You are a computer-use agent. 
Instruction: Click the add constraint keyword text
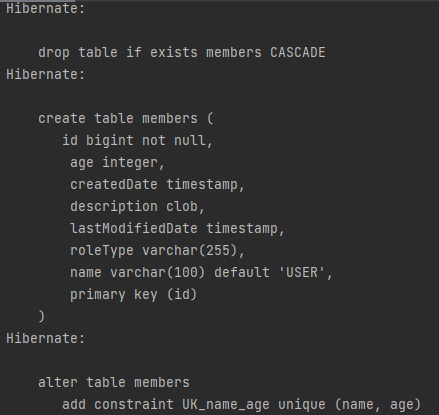tap(118, 405)
